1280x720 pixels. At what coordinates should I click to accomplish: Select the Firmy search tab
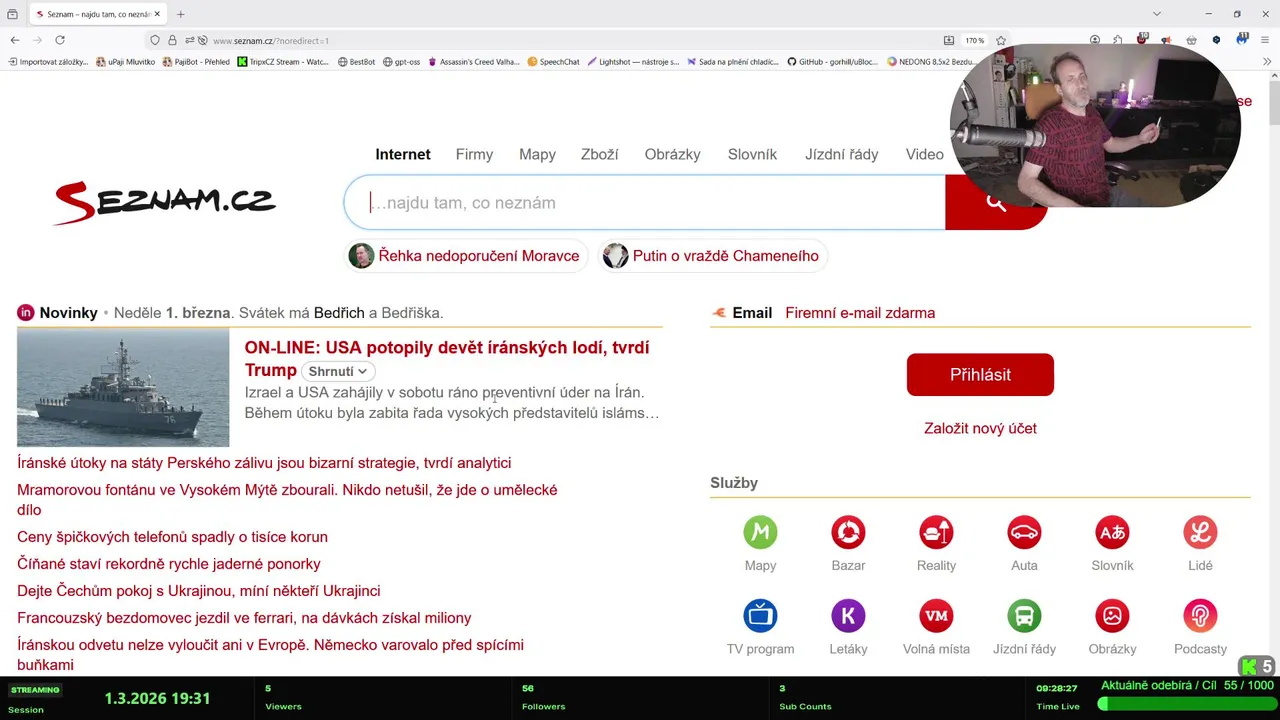[x=474, y=154]
